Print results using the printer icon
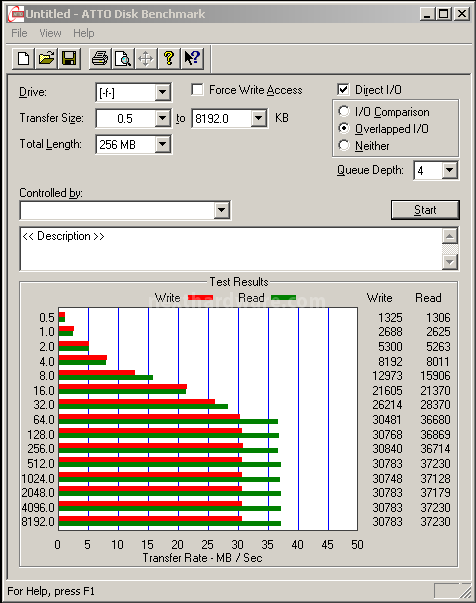Screen dimensions: 476x603 (100, 59)
